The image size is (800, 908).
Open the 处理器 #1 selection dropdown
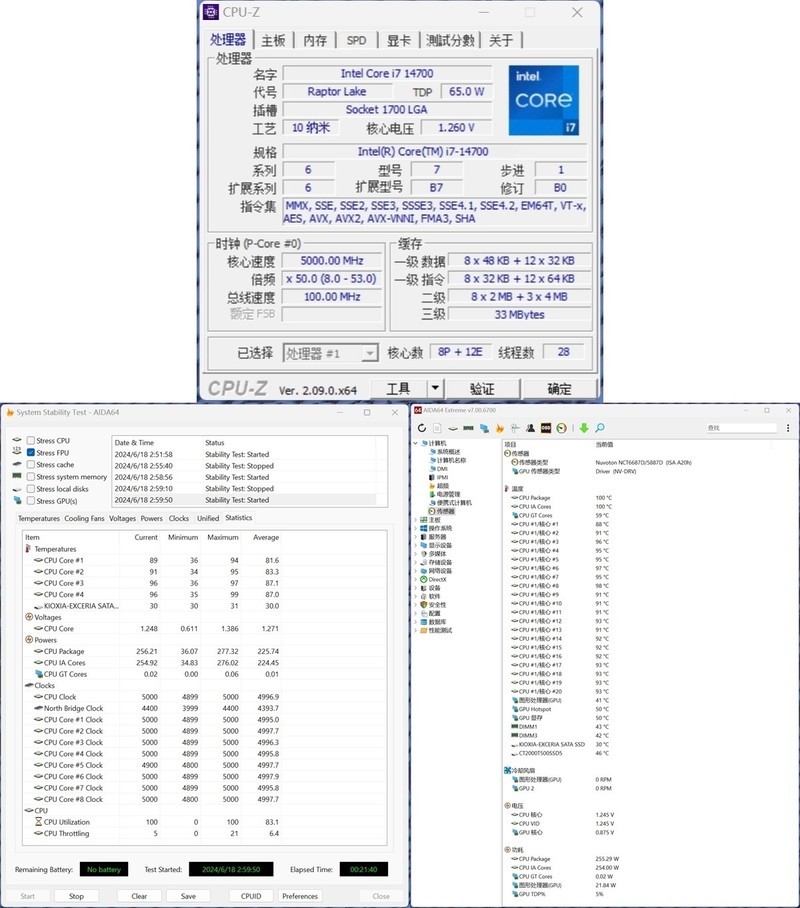point(369,353)
